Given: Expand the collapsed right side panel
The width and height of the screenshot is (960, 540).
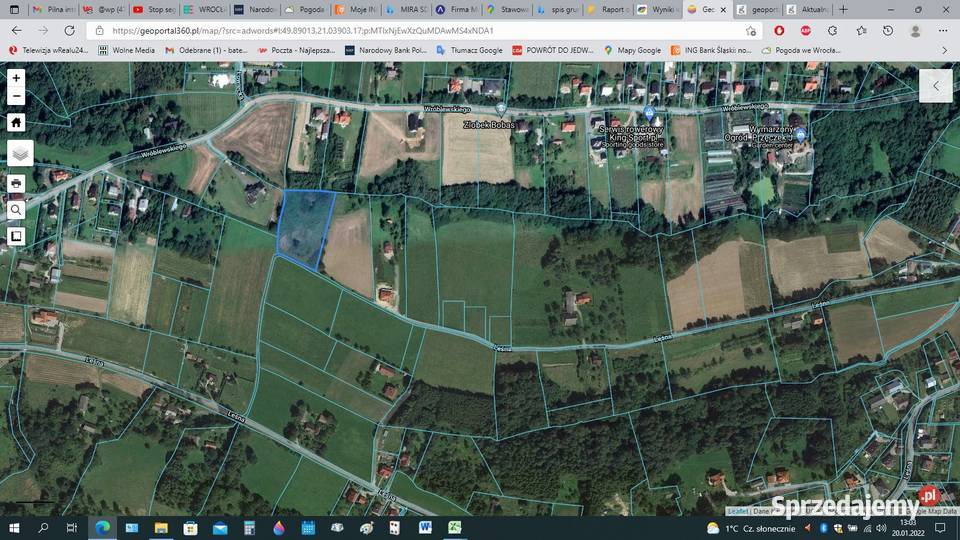Looking at the screenshot, I should pyautogui.click(x=936, y=86).
